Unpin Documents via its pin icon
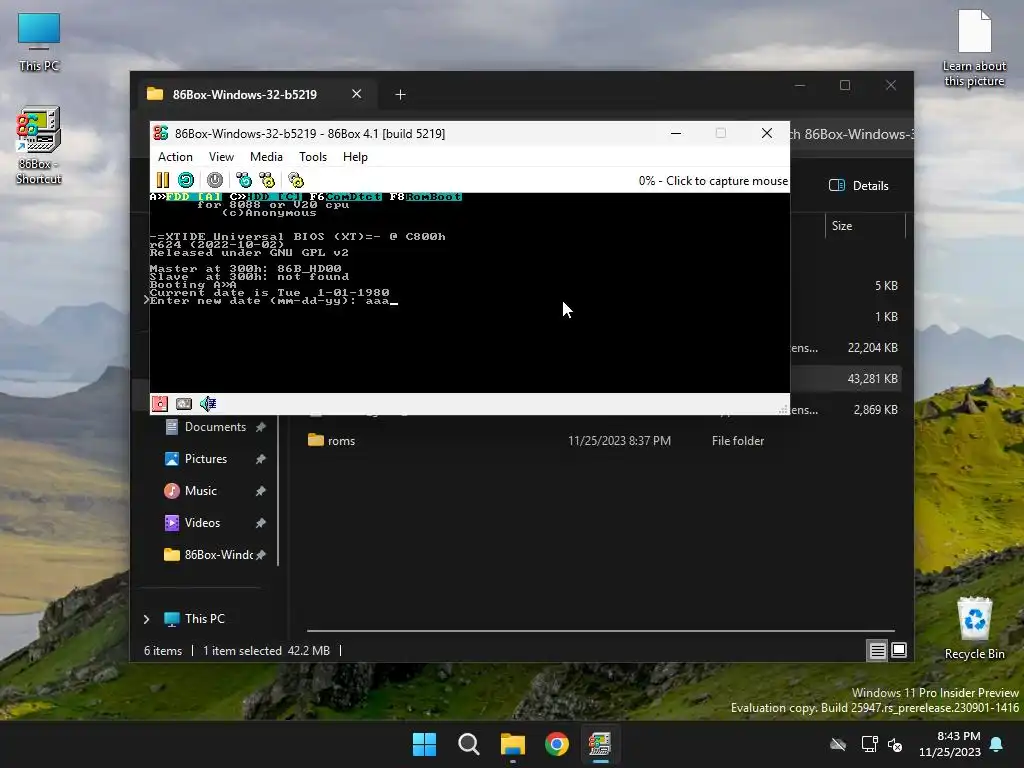Viewport: 1024px width, 768px height. pos(261,427)
